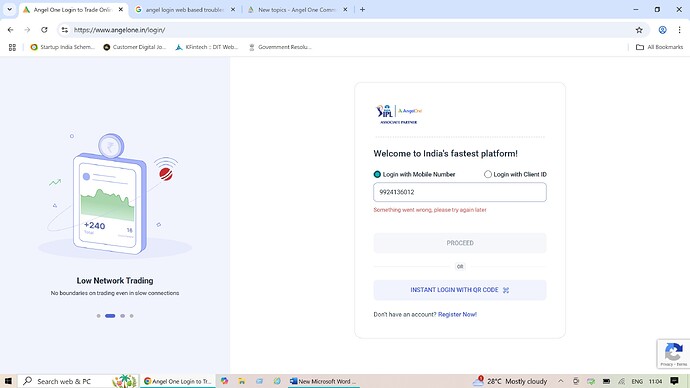Image resolution: width=690 pixels, height=388 pixels.
Task: Open the Register Now link
Action: [x=457, y=315]
